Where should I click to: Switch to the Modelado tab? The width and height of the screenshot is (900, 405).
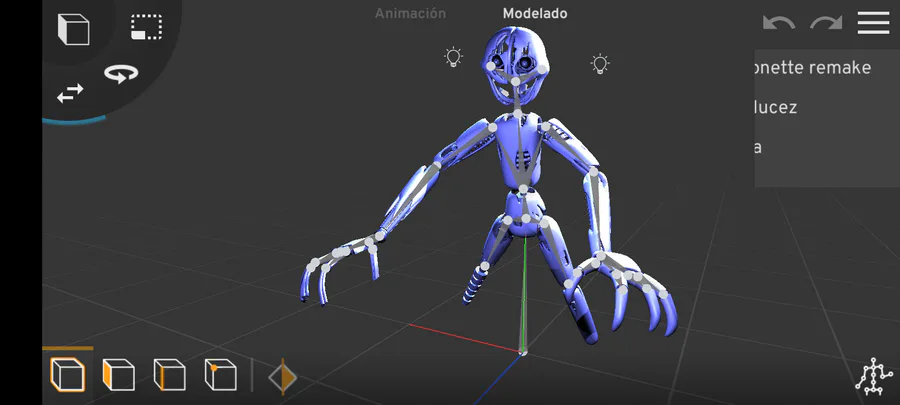pos(535,13)
